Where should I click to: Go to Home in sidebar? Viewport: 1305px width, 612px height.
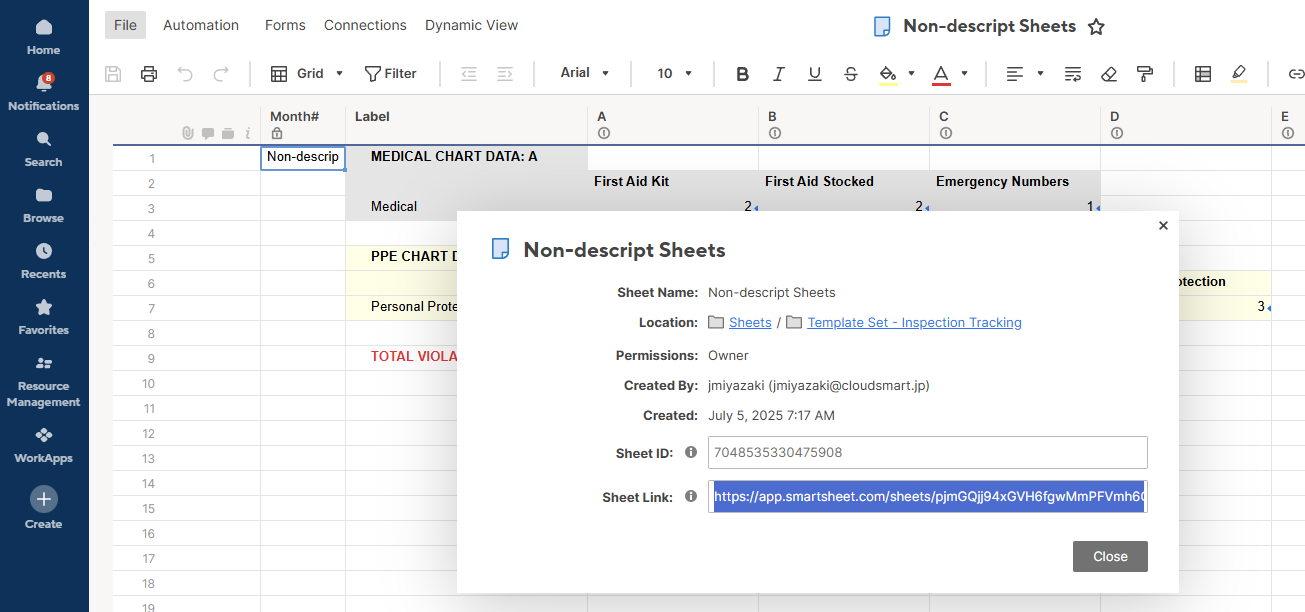click(x=44, y=38)
